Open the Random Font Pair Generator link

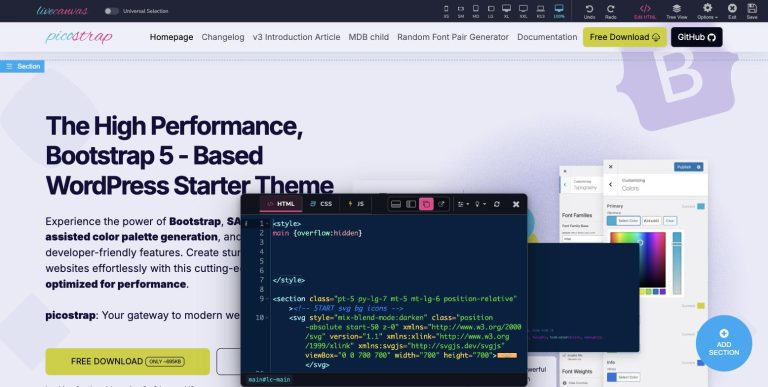pos(453,37)
